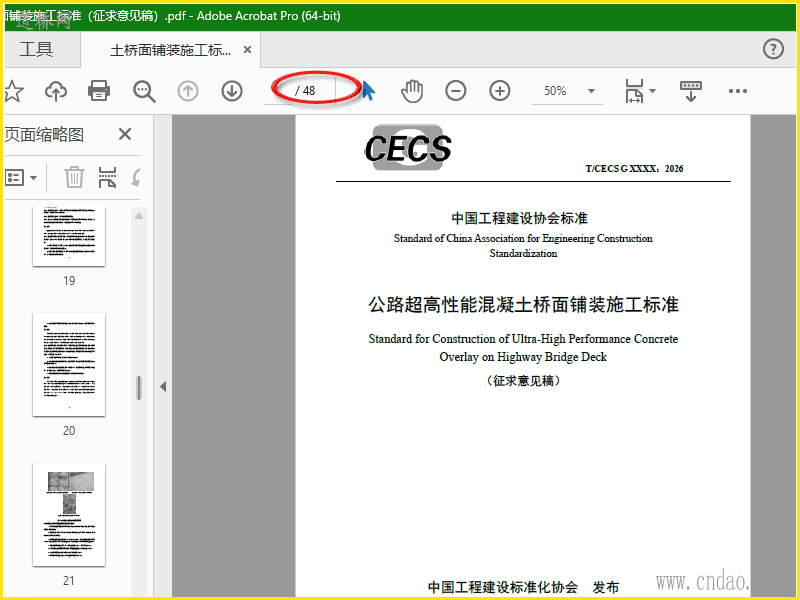Switch to the 工具 tab
The width and height of the screenshot is (800, 600).
pyautogui.click(x=36, y=49)
